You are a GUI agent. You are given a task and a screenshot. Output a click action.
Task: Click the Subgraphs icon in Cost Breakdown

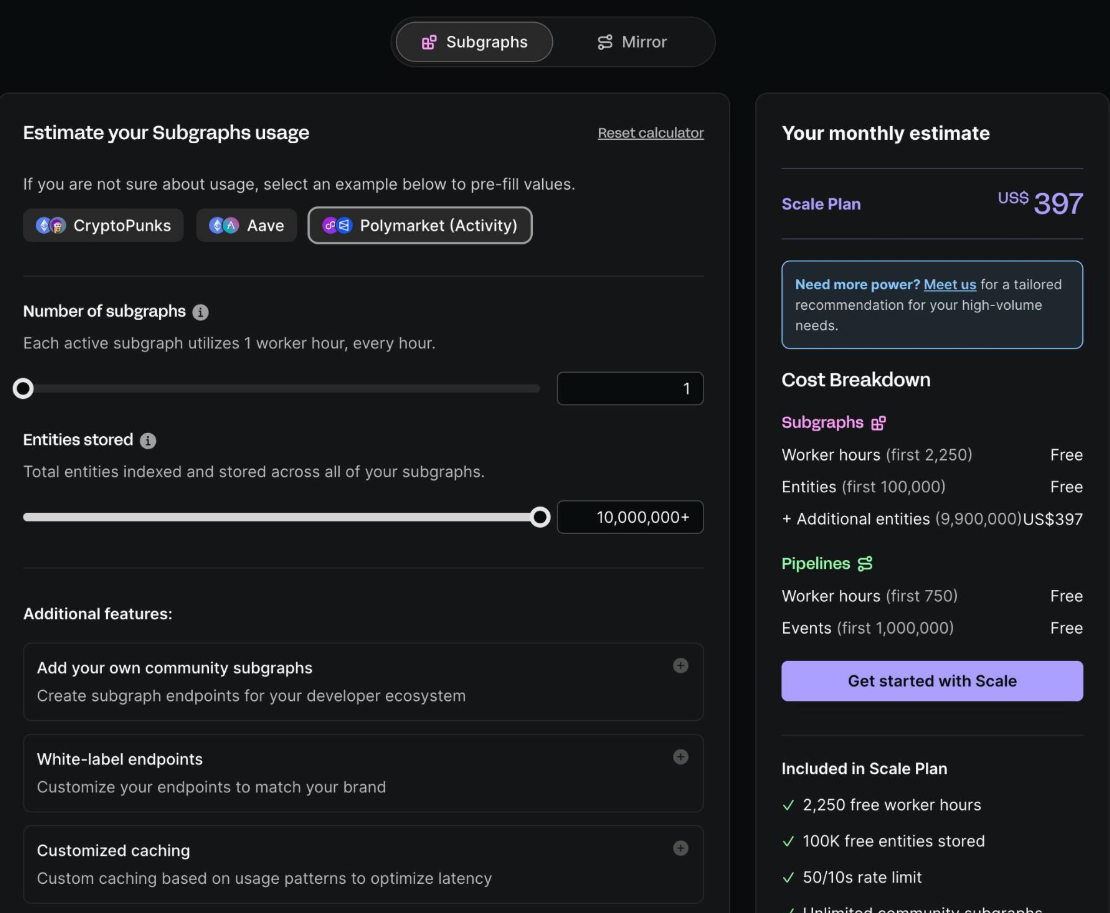click(x=879, y=423)
